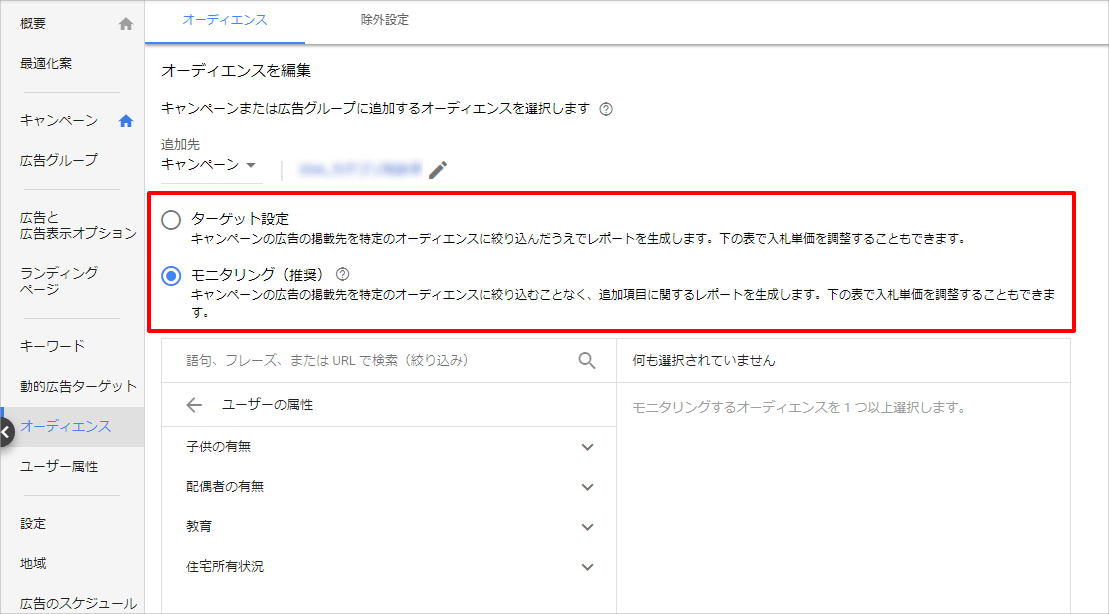Expand the 教育 category
The image size is (1109, 614).
click(587, 527)
